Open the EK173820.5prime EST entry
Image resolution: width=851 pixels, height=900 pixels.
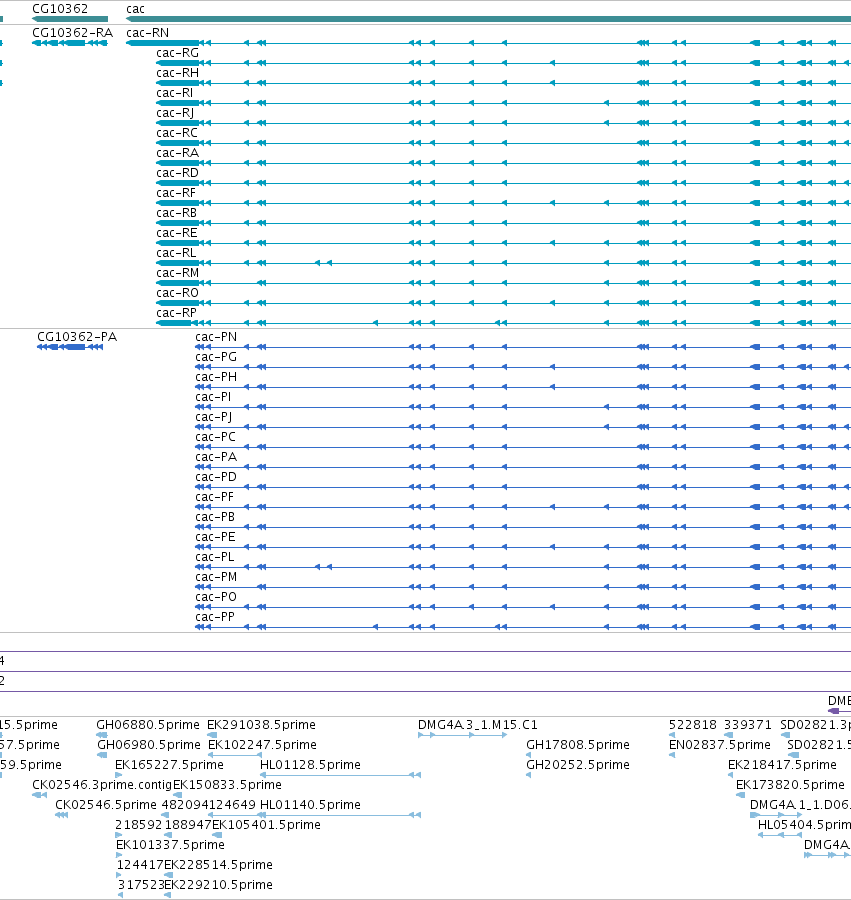790,785
